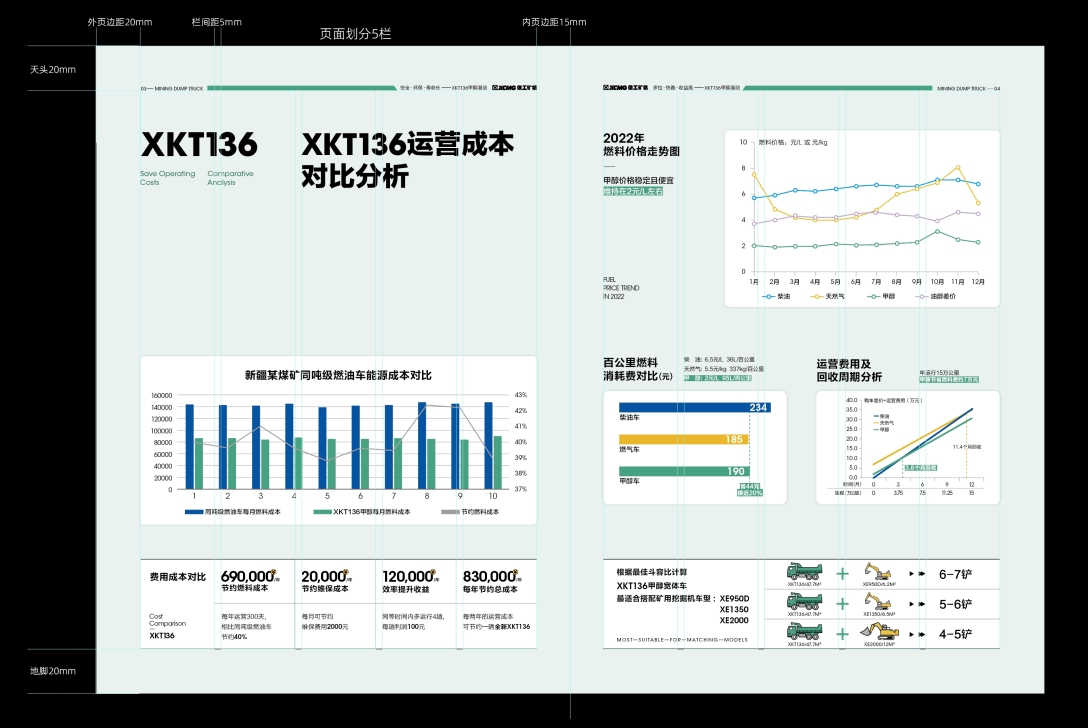1088x728 pixels.
Task: Click the XE950D excavator icon
Action: coord(877,571)
